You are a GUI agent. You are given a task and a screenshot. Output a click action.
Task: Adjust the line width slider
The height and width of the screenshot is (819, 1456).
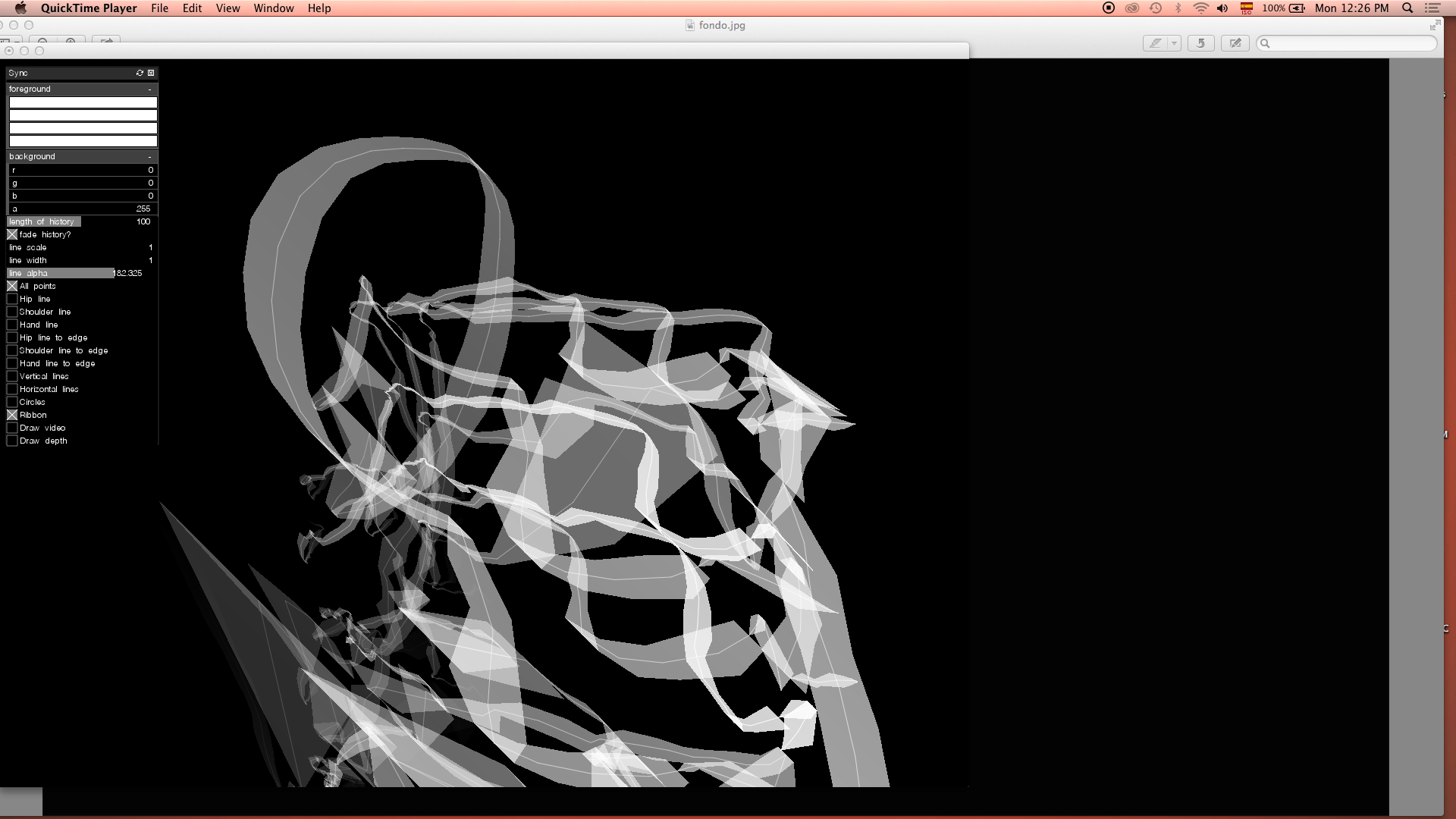83,260
